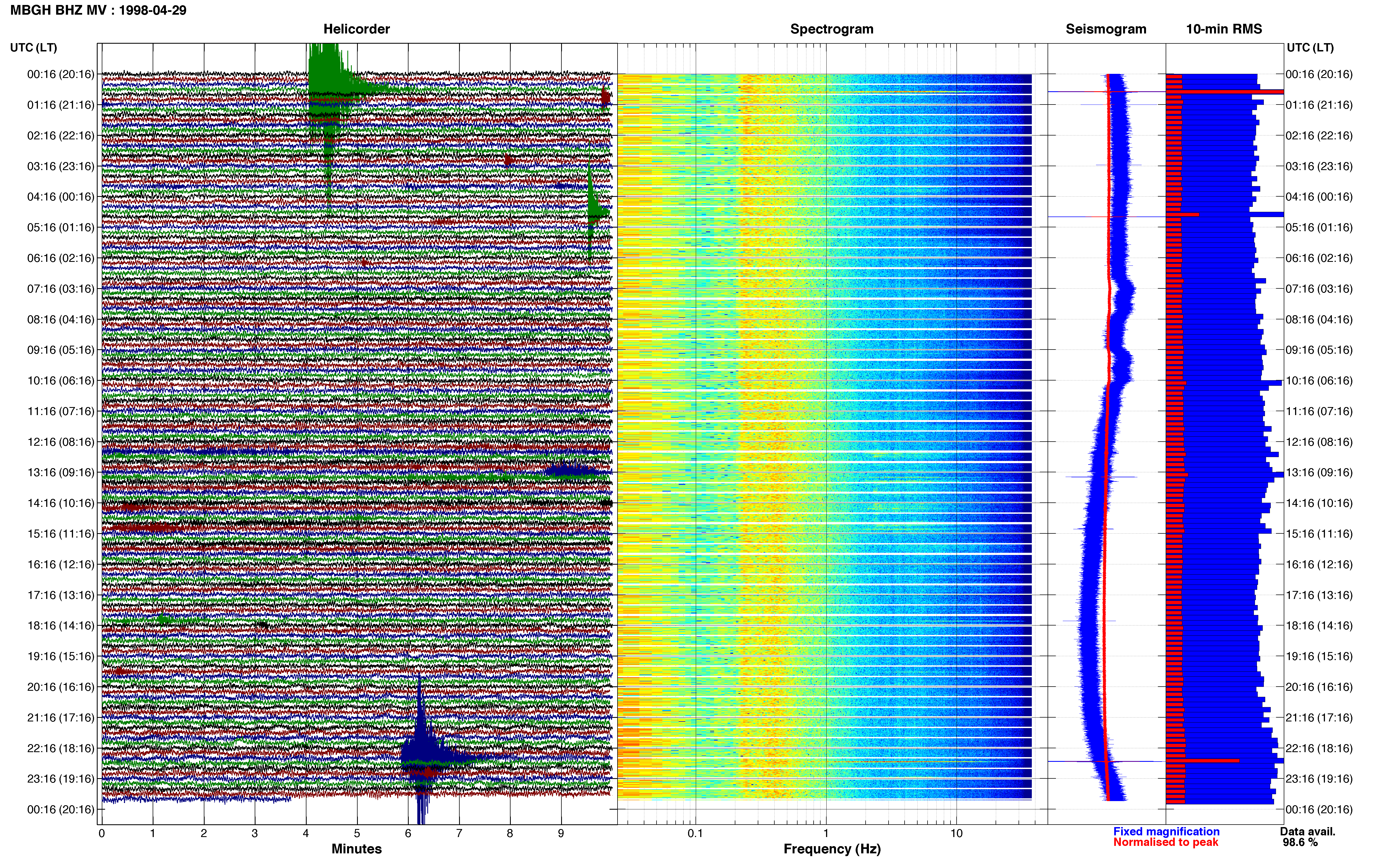Click the '9' minute tick on helicorder axis

click(561, 833)
